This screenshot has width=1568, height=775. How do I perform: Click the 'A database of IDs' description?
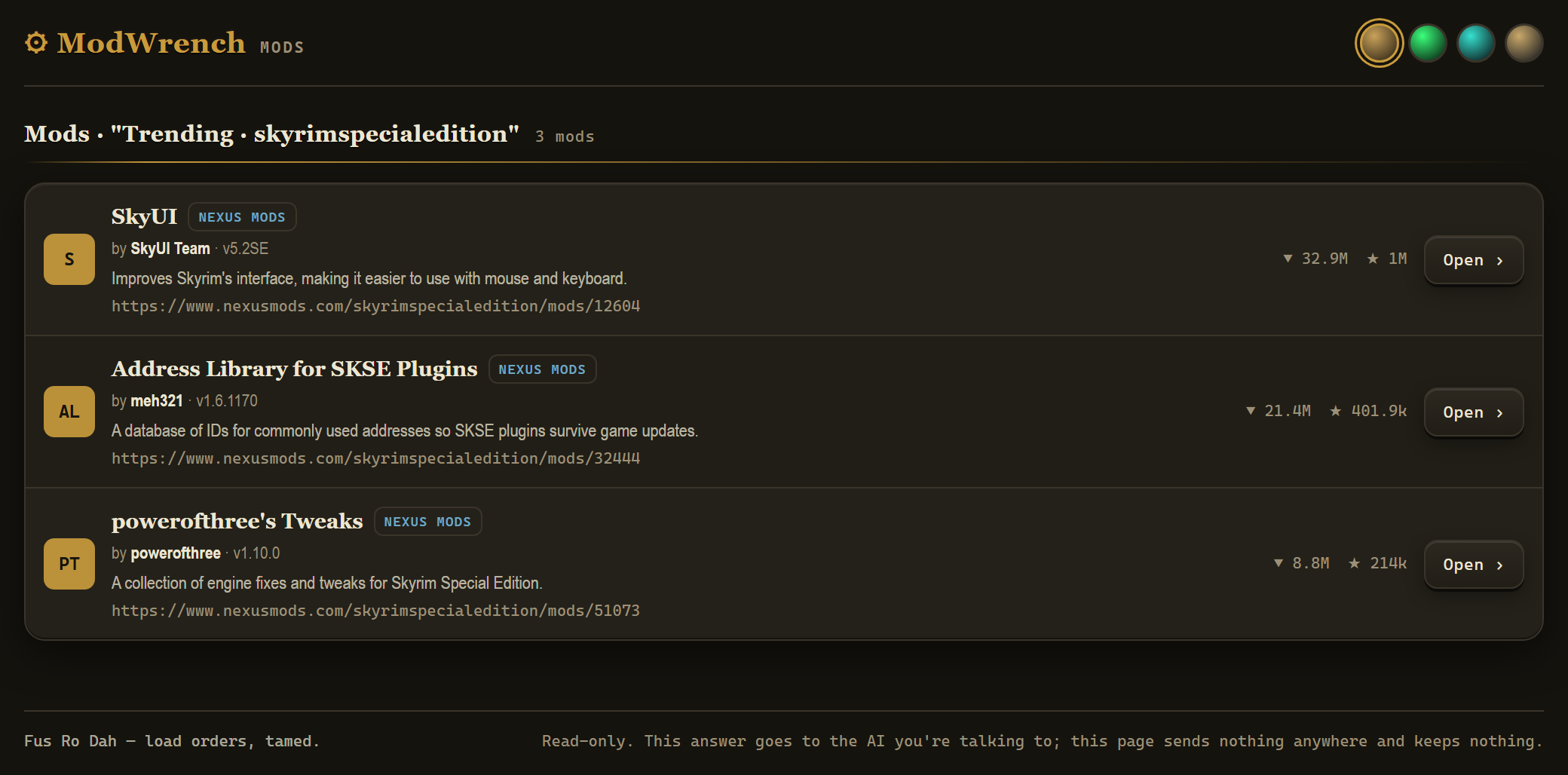(x=405, y=431)
